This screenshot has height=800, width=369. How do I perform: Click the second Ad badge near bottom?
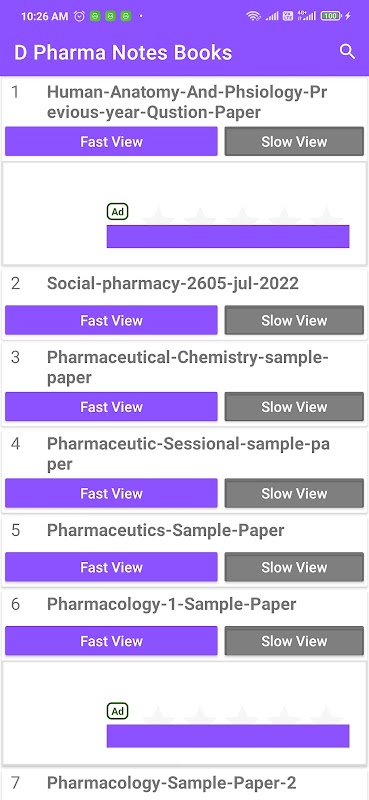click(117, 711)
